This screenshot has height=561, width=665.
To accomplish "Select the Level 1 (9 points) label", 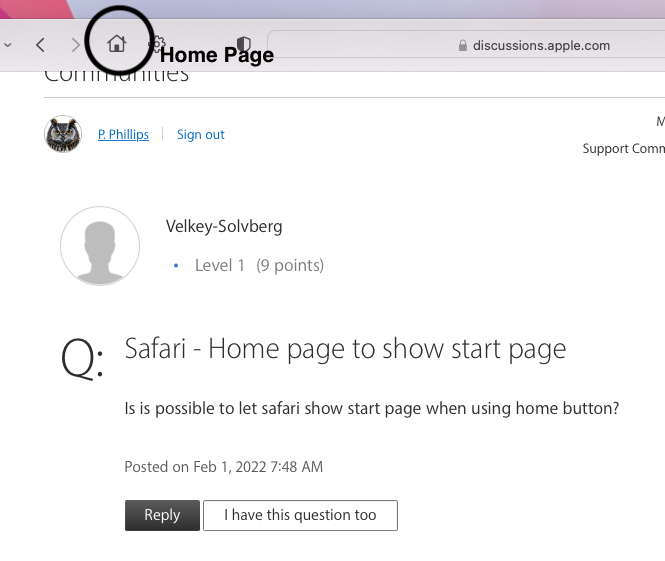I will tap(259, 265).
